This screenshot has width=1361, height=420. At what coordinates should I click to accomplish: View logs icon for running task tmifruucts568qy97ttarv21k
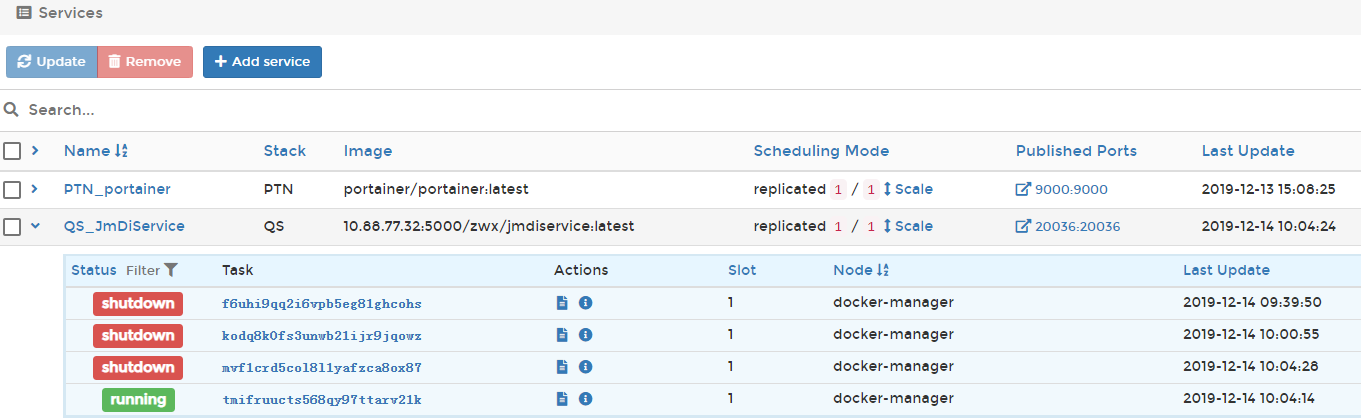click(x=562, y=399)
